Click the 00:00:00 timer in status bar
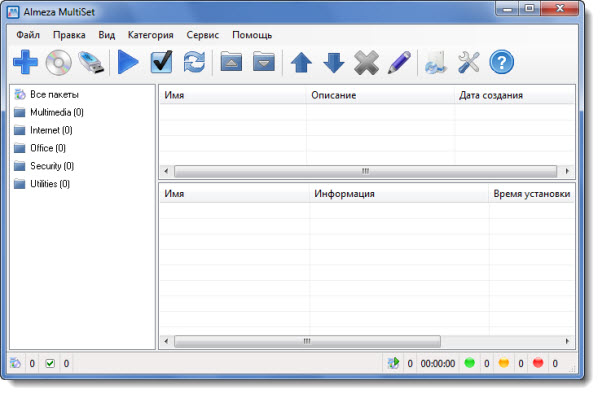Viewport: 600px width, 395px height. (x=438, y=363)
